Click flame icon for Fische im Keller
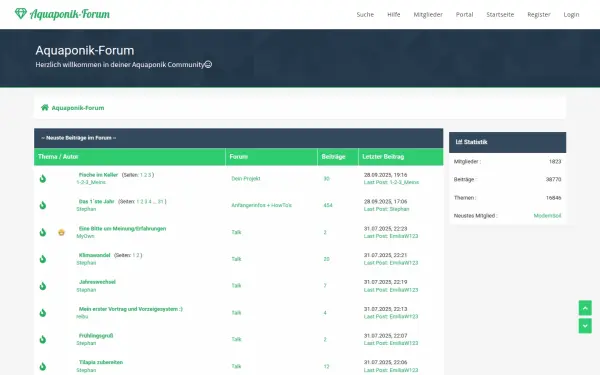The image size is (600, 375). pyautogui.click(x=43, y=179)
